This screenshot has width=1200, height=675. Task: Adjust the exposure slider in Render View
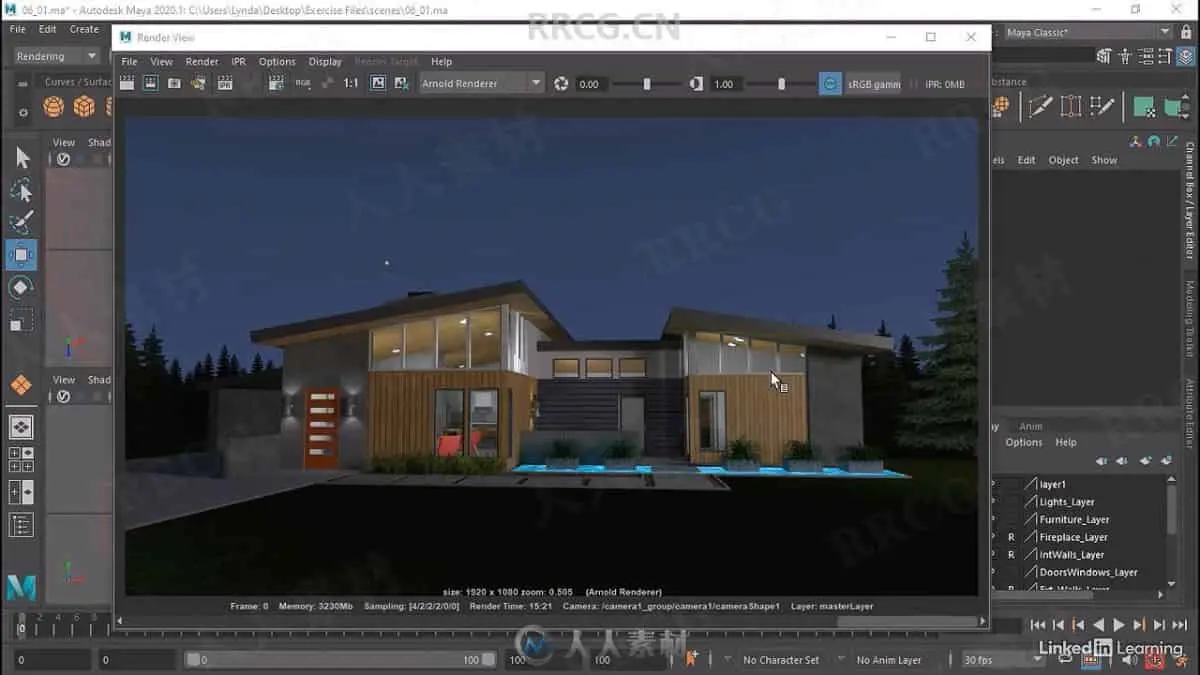(x=646, y=84)
